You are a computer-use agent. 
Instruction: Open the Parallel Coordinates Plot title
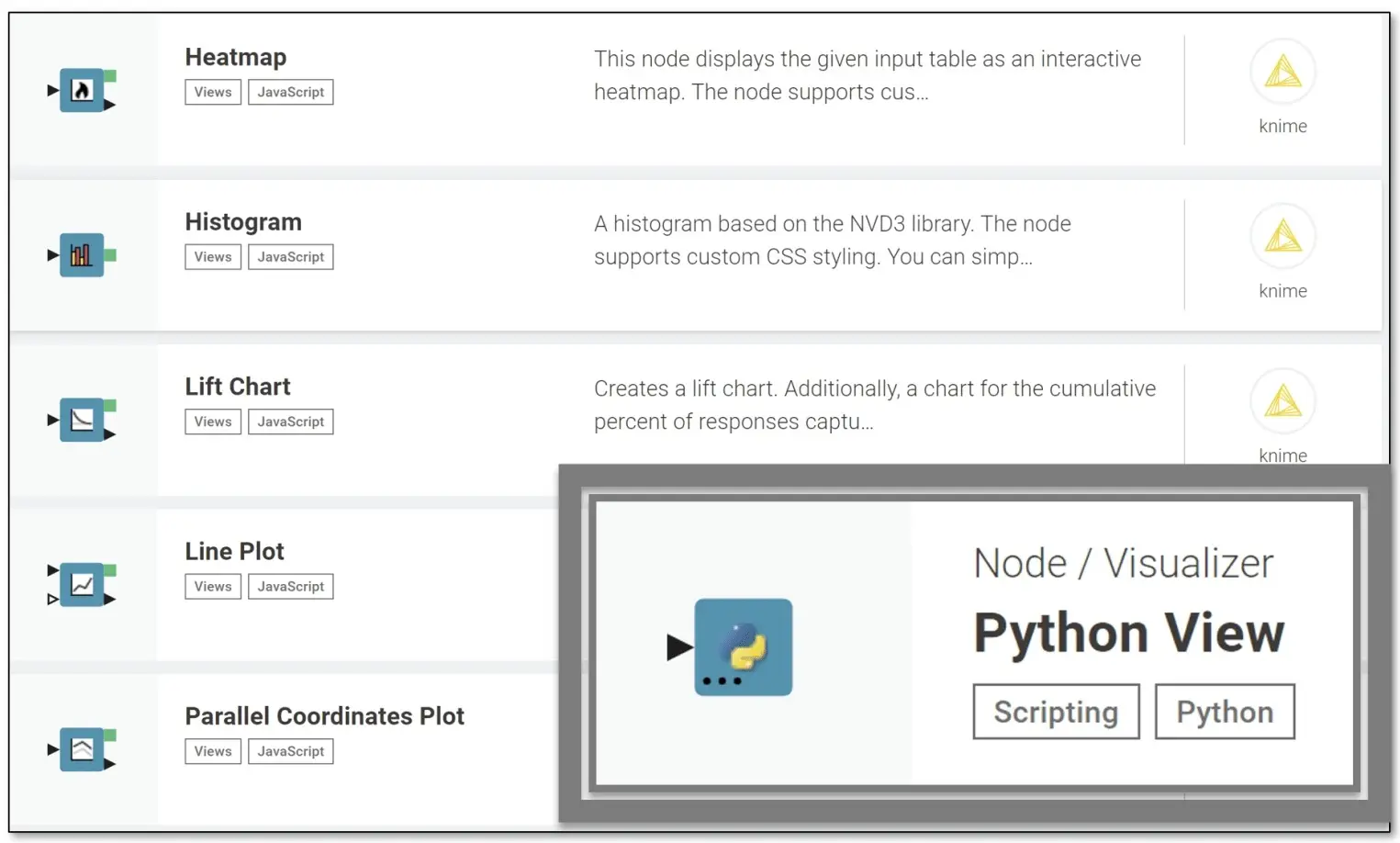click(x=324, y=716)
